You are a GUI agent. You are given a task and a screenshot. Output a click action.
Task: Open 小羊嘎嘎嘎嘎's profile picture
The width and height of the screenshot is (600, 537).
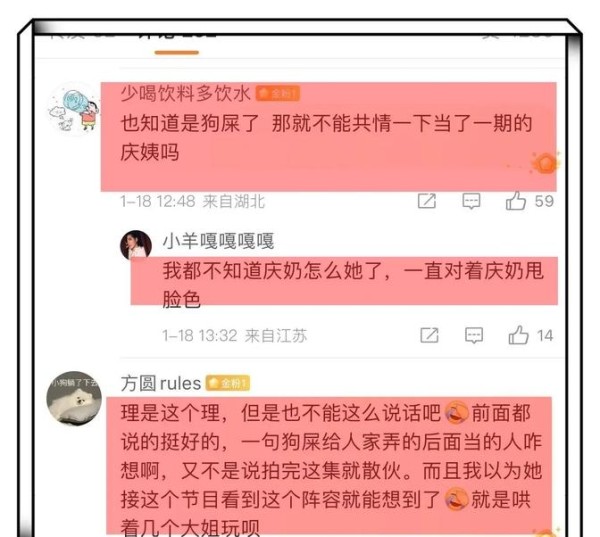pyautogui.click(x=135, y=245)
